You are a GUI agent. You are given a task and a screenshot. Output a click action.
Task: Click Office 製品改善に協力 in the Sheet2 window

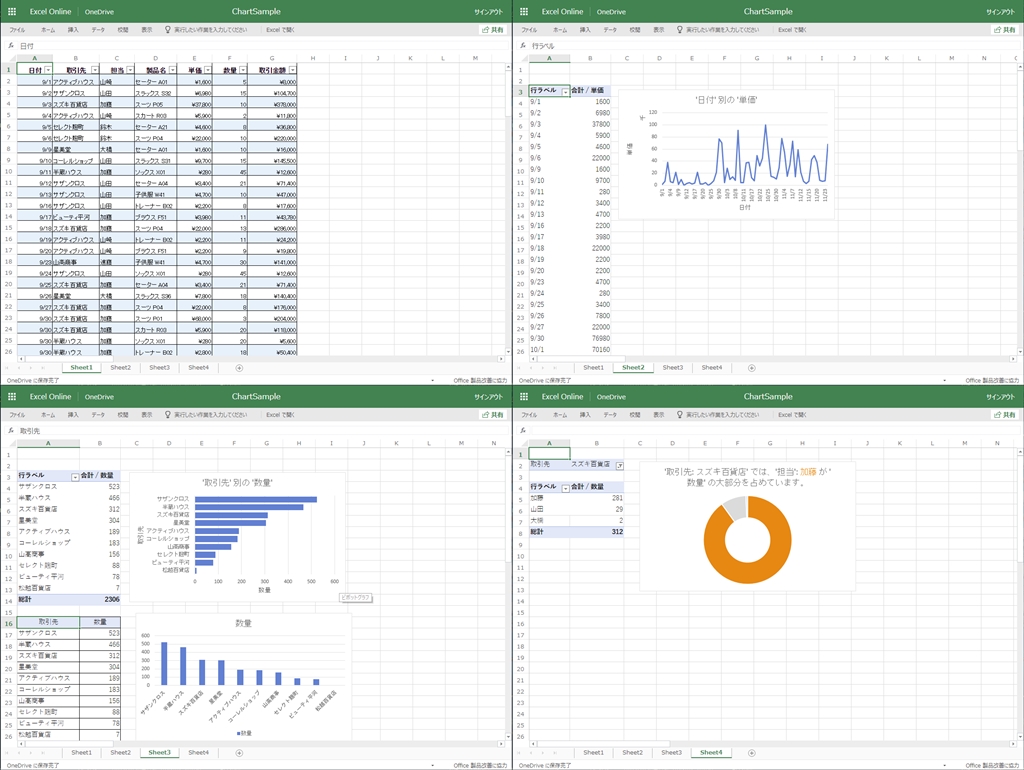coord(992,380)
